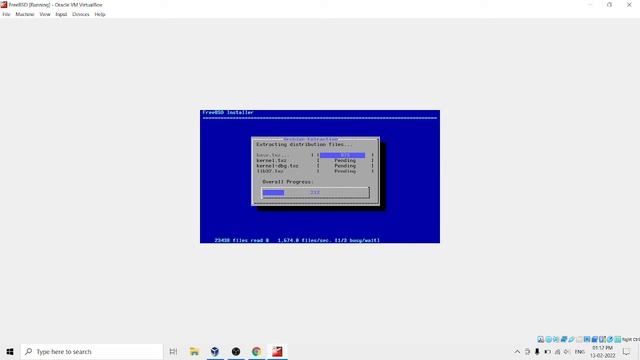
Task: Click the sync arrows icon in system tray
Action: pyautogui.click(x=527, y=351)
